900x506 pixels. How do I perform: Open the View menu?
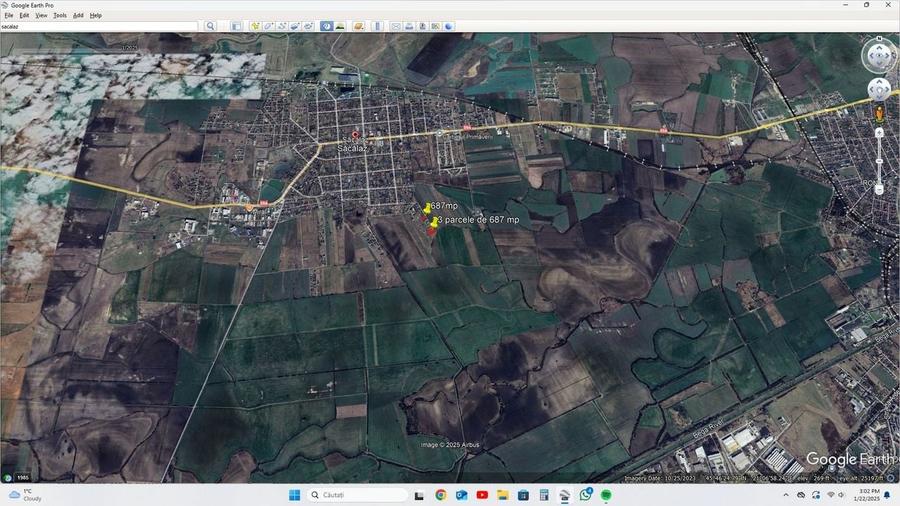coord(41,16)
